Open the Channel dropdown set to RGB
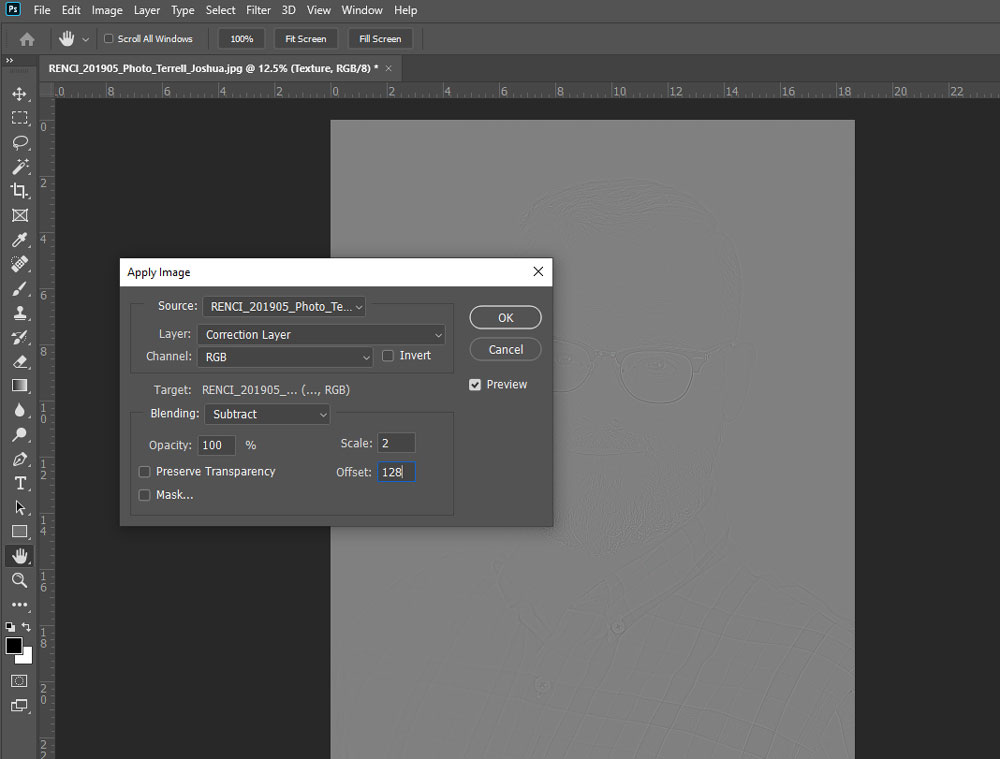Screen dimensions: 1000x759 286,357
